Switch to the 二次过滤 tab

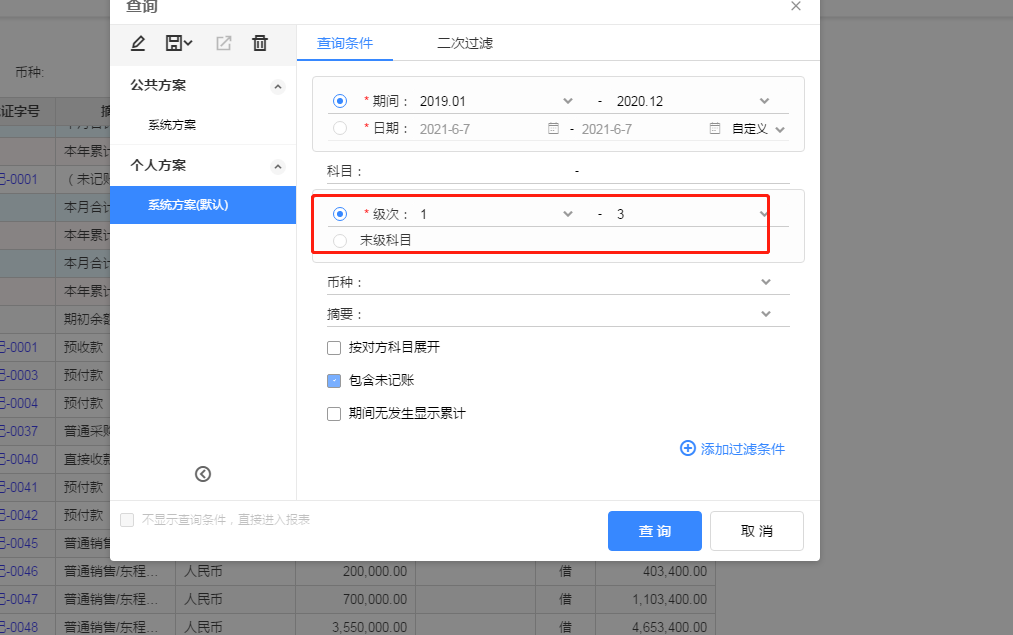[465, 43]
